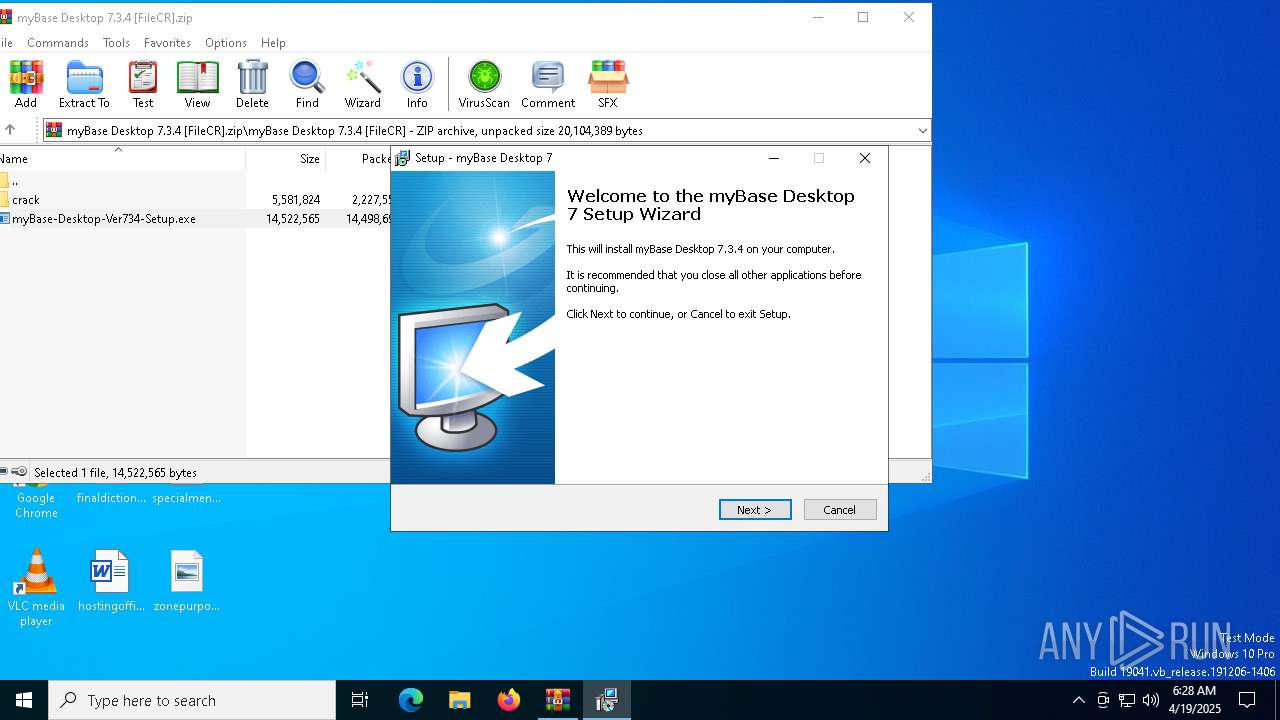Screen dimensions: 1280x720
Task: Sort files by Size column header
Action: [285, 159]
